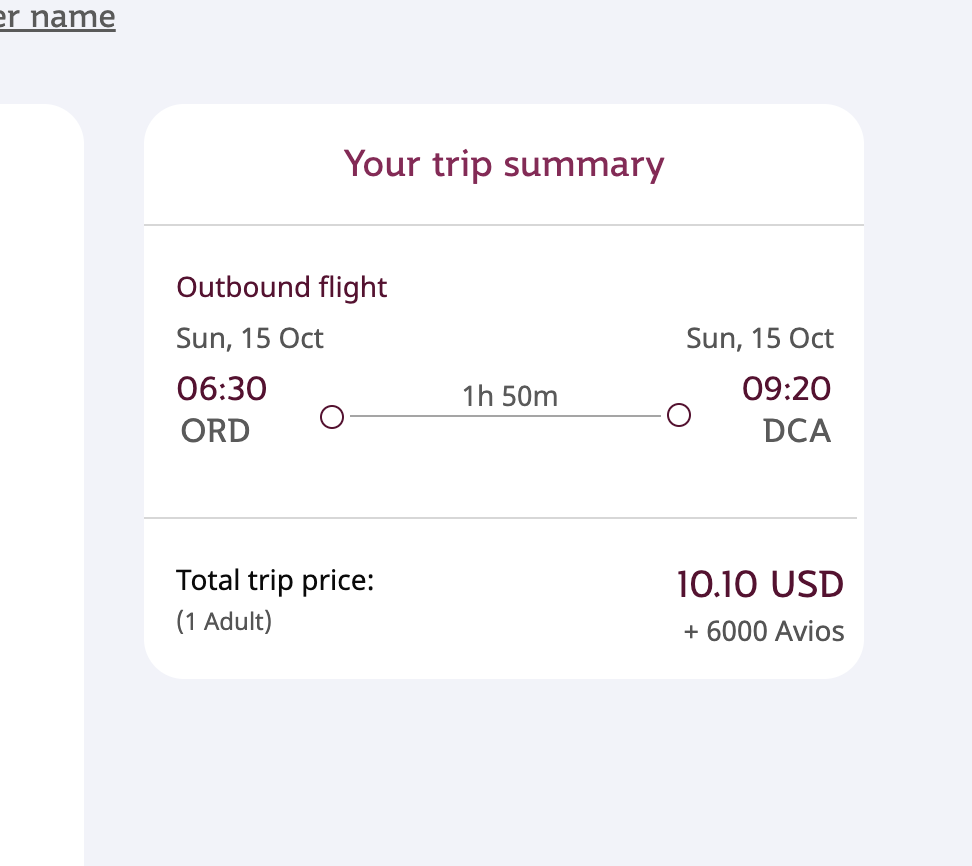The image size is (972, 866).
Task: Select the "Outbound flight" label
Action: [x=282, y=288]
